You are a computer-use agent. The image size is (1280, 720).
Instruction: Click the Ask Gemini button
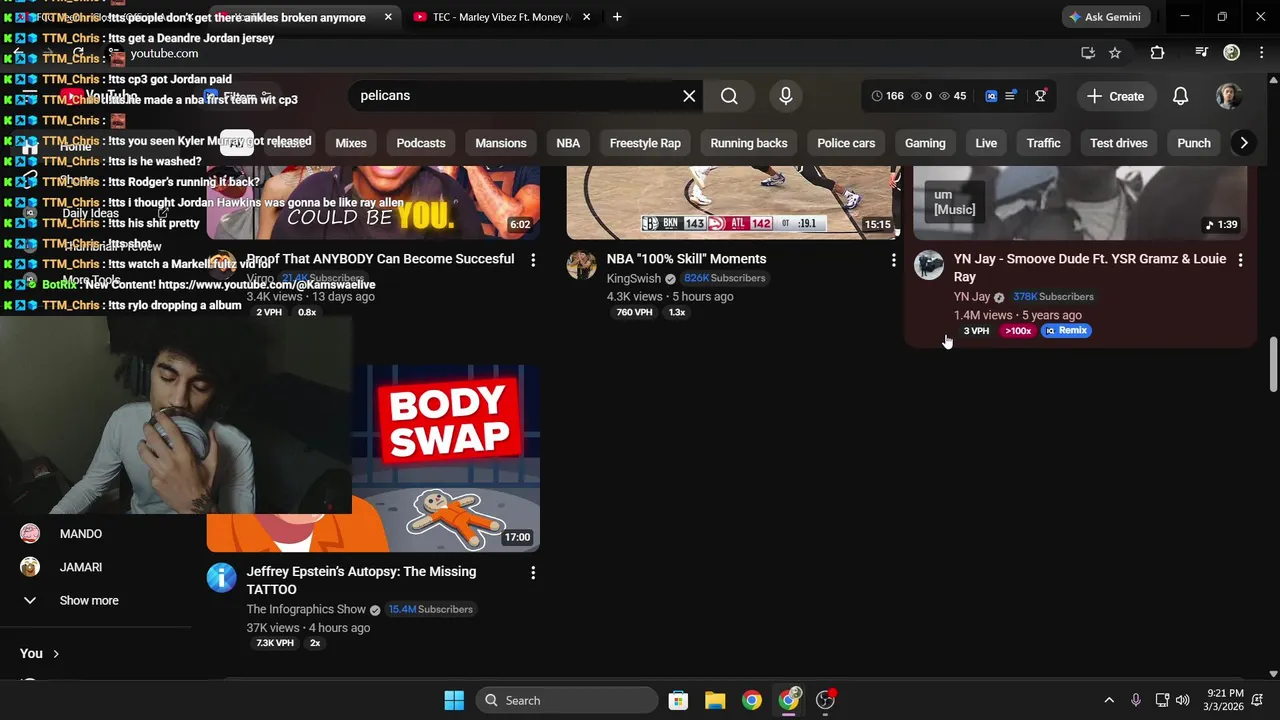pyautogui.click(x=1108, y=17)
